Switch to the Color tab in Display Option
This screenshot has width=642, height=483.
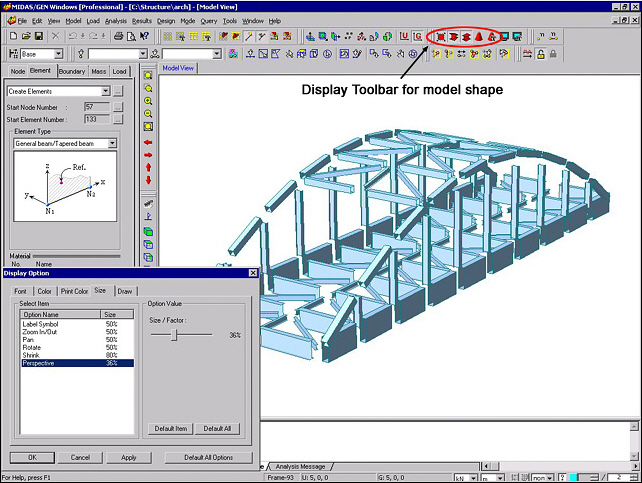(x=44, y=291)
